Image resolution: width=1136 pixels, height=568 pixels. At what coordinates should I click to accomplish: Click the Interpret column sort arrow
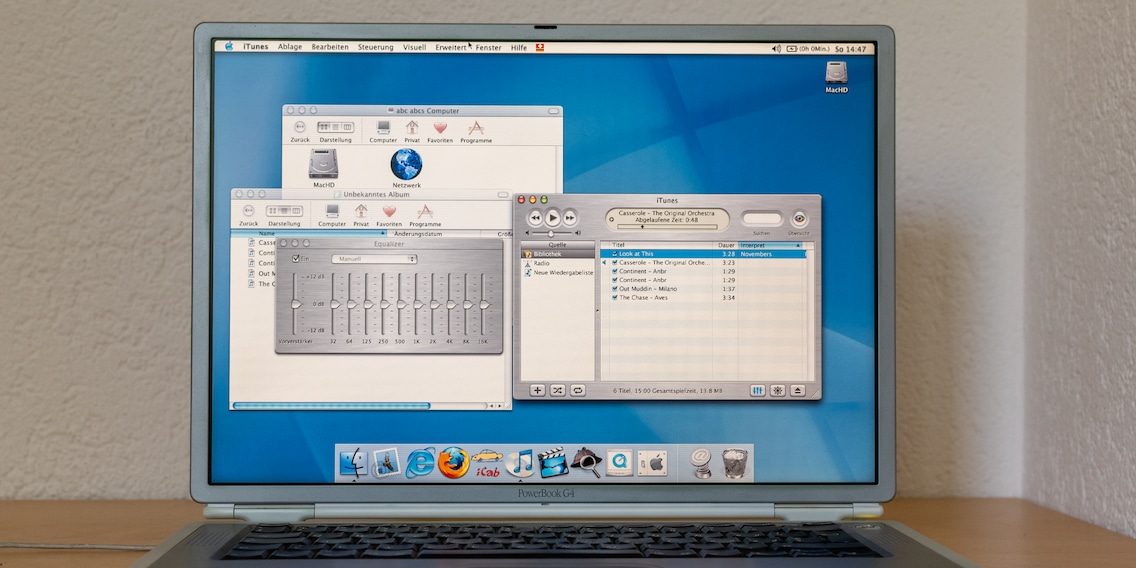pyautogui.click(x=798, y=246)
